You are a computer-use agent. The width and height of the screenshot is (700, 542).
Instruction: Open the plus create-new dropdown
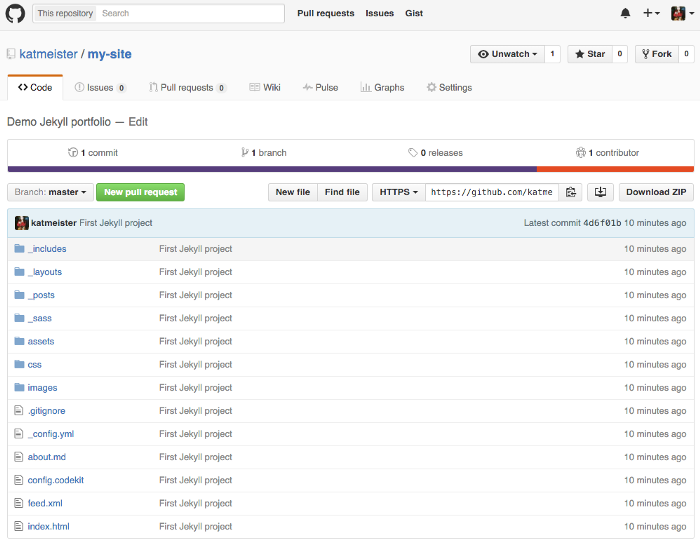pyautogui.click(x=651, y=13)
